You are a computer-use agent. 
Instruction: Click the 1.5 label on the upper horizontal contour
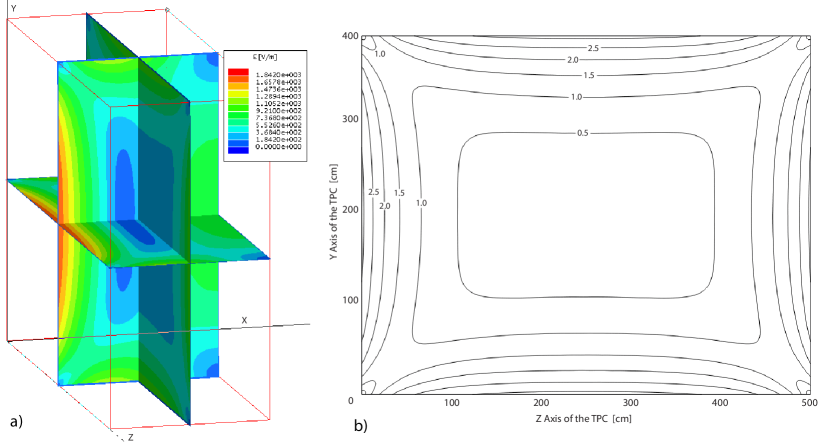tap(589, 75)
